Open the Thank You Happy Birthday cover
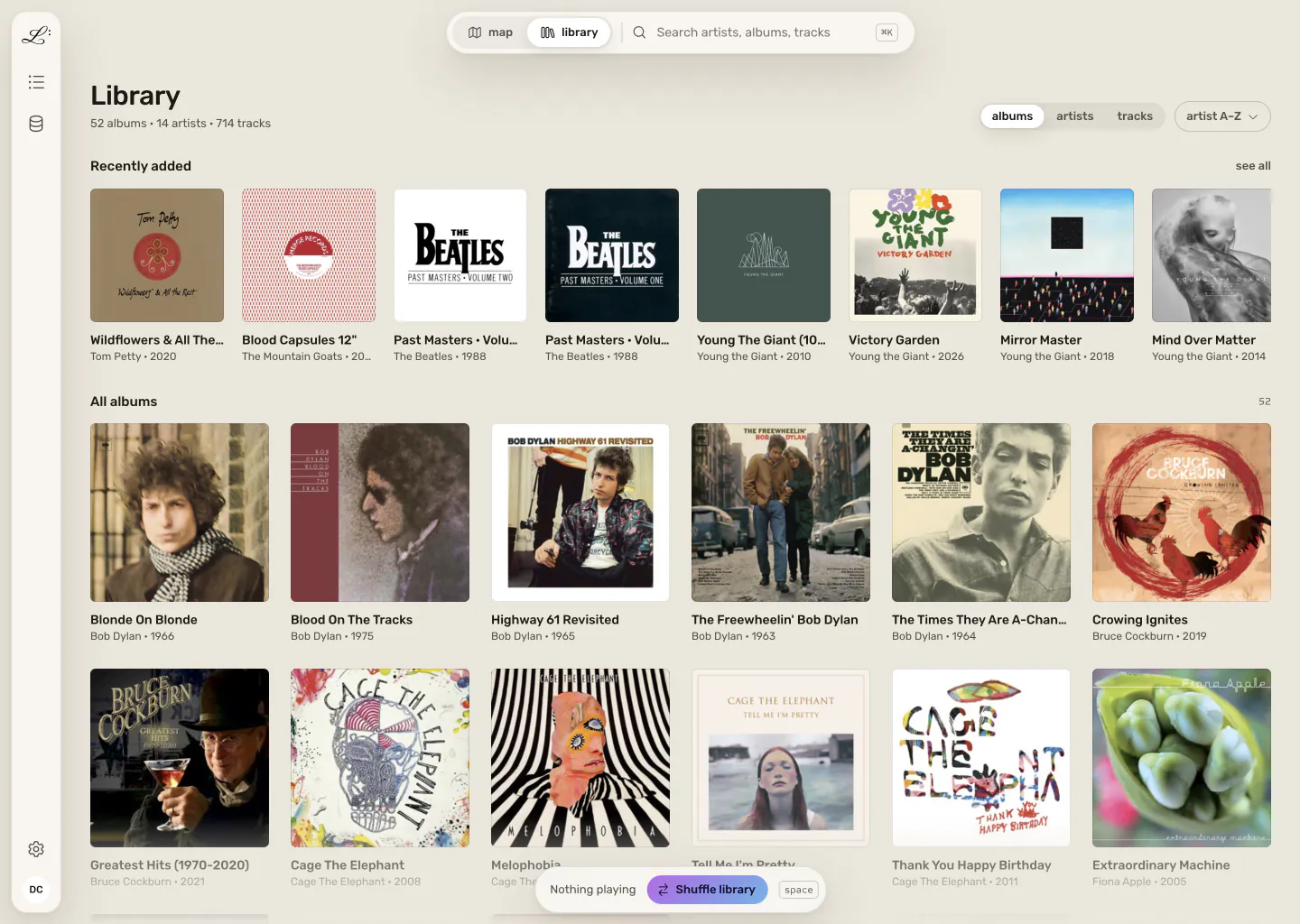The height and width of the screenshot is (924, 1300). pos(981,758)
